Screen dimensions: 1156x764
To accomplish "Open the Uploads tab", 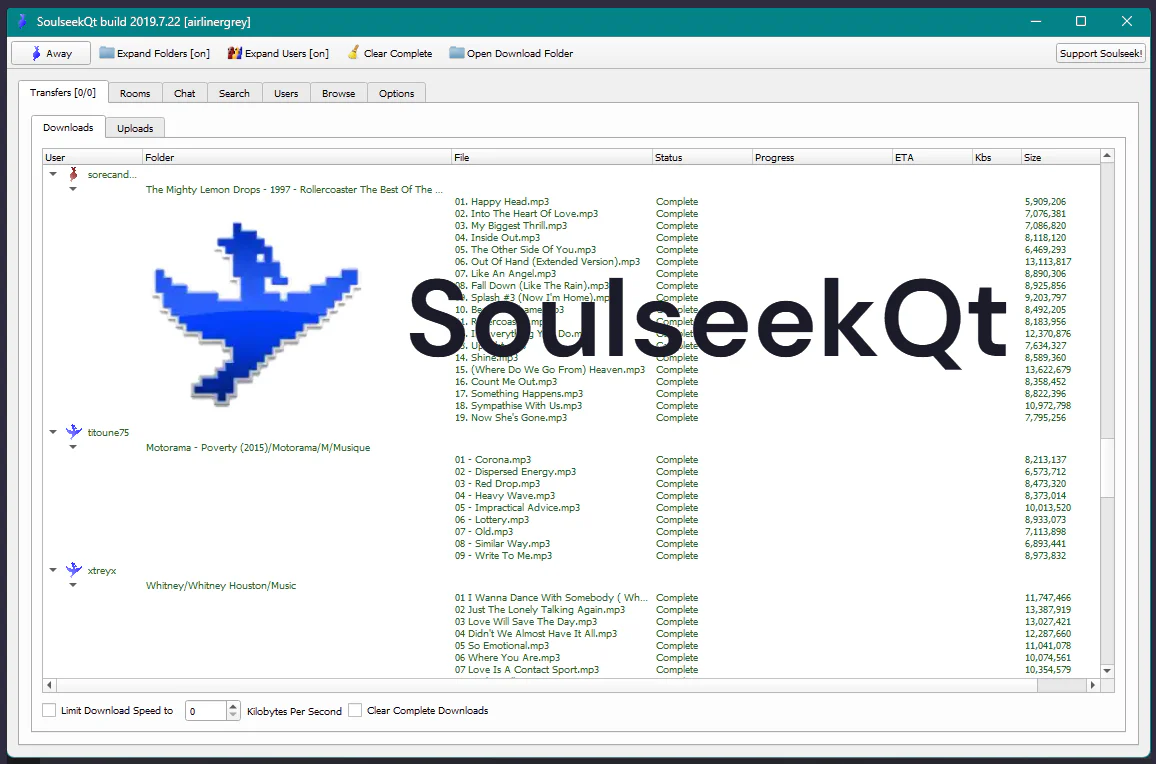I will tap(134, 127).
